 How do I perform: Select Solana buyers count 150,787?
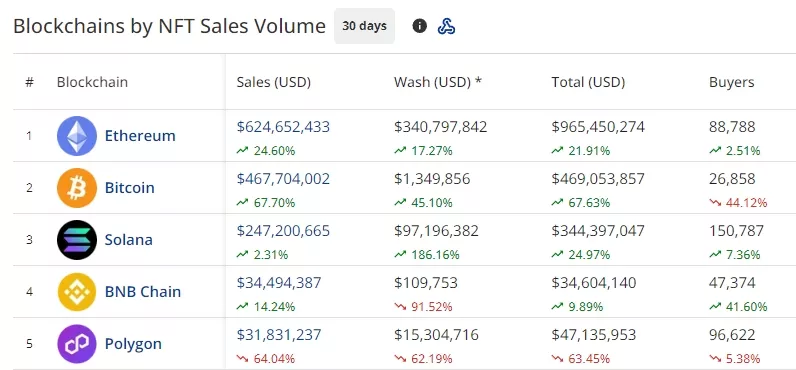[x=736, y=231]
